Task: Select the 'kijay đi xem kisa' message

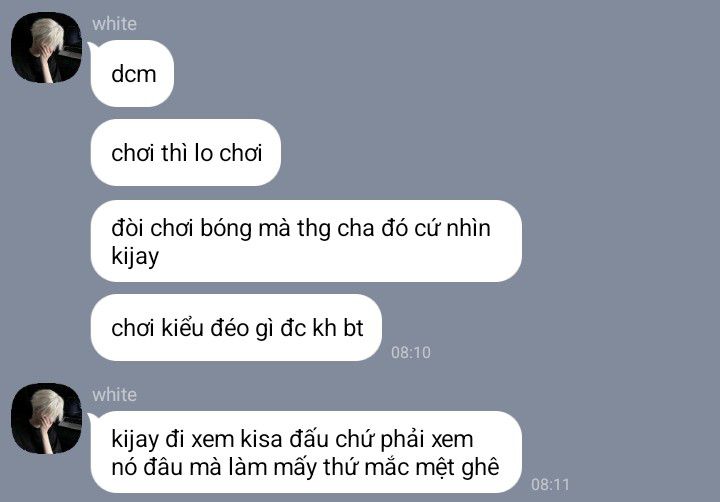Action: (306, 452)
